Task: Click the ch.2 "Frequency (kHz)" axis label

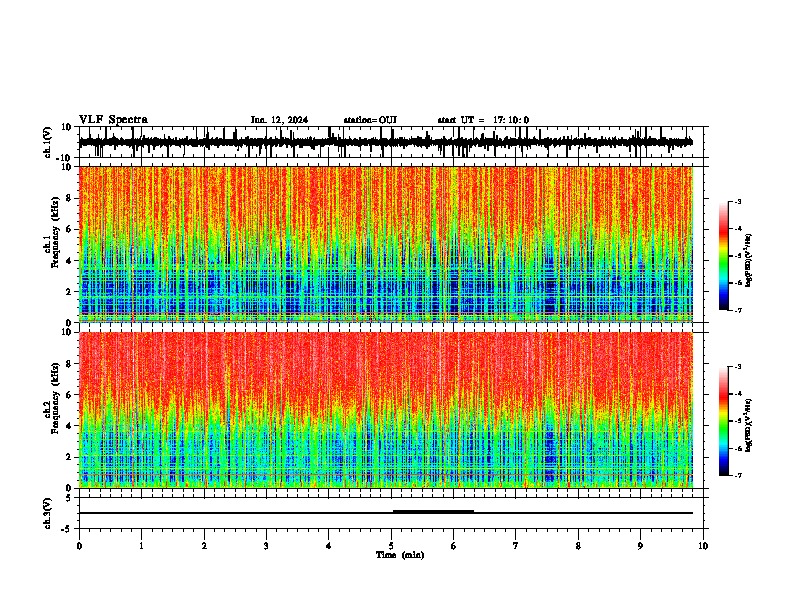Action: pos(55,398)
